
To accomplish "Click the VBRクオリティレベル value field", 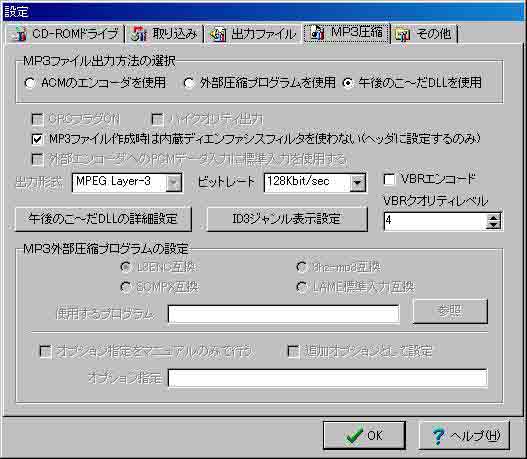I will click(435, 221).
